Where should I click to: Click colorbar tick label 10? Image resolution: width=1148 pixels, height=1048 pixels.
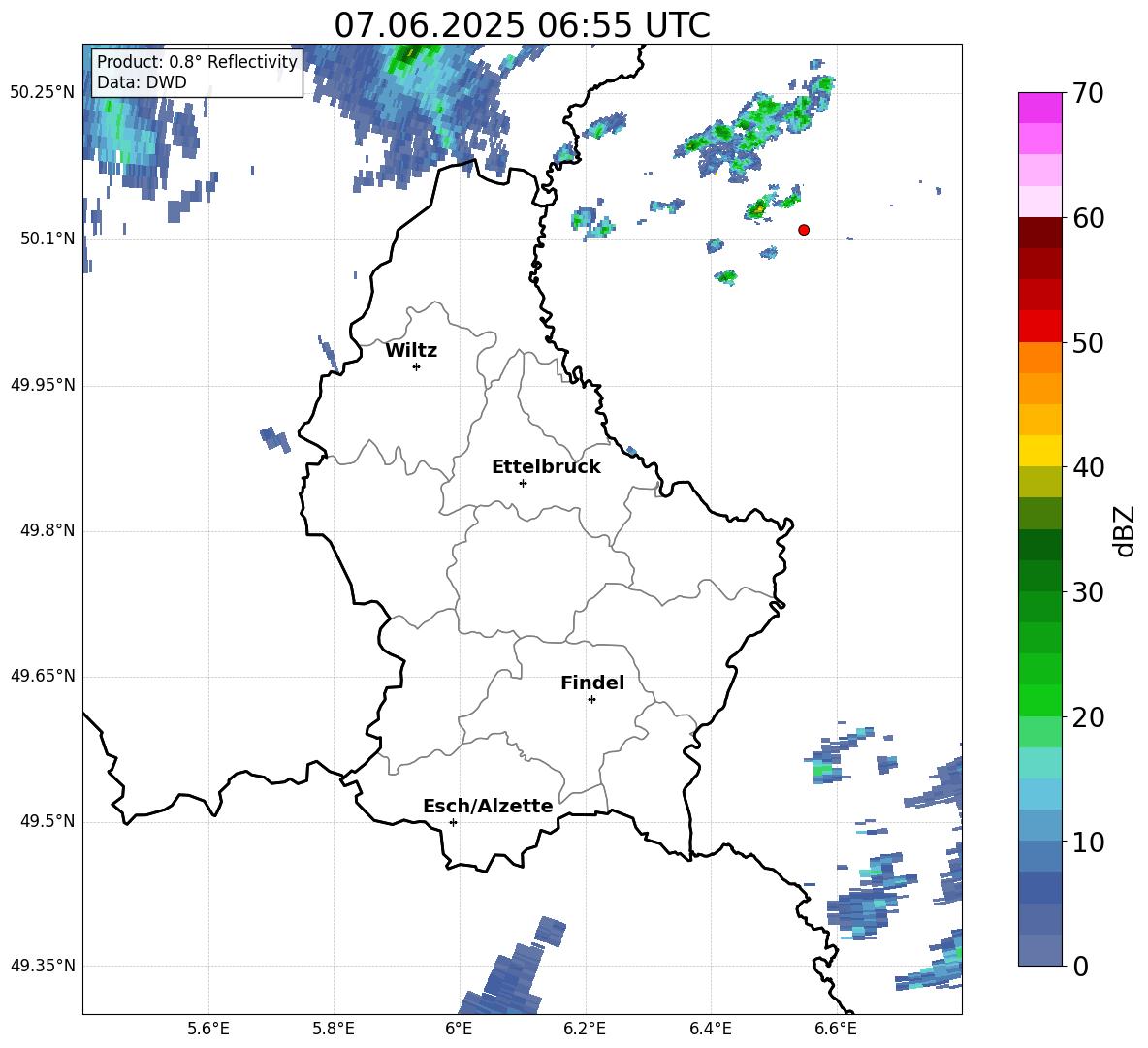(x=1088, y=842)
